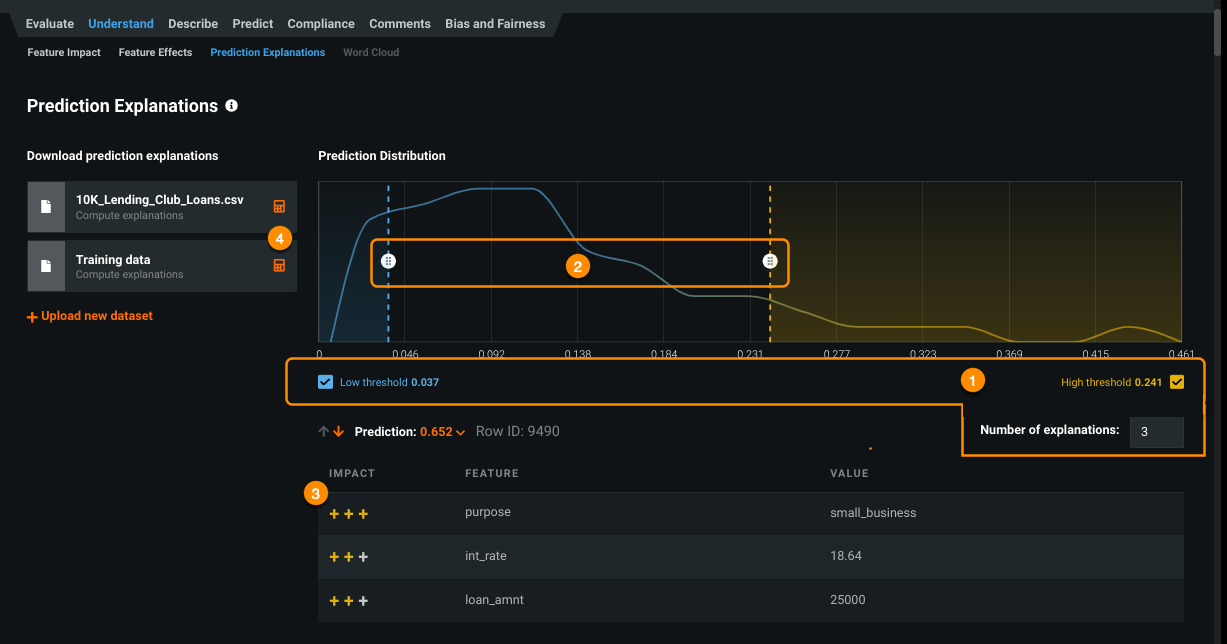Screen dimensions: 1227x644
Task: Click the Upload new dataset link
Action: pyautogui.click(x=97, y=316)
